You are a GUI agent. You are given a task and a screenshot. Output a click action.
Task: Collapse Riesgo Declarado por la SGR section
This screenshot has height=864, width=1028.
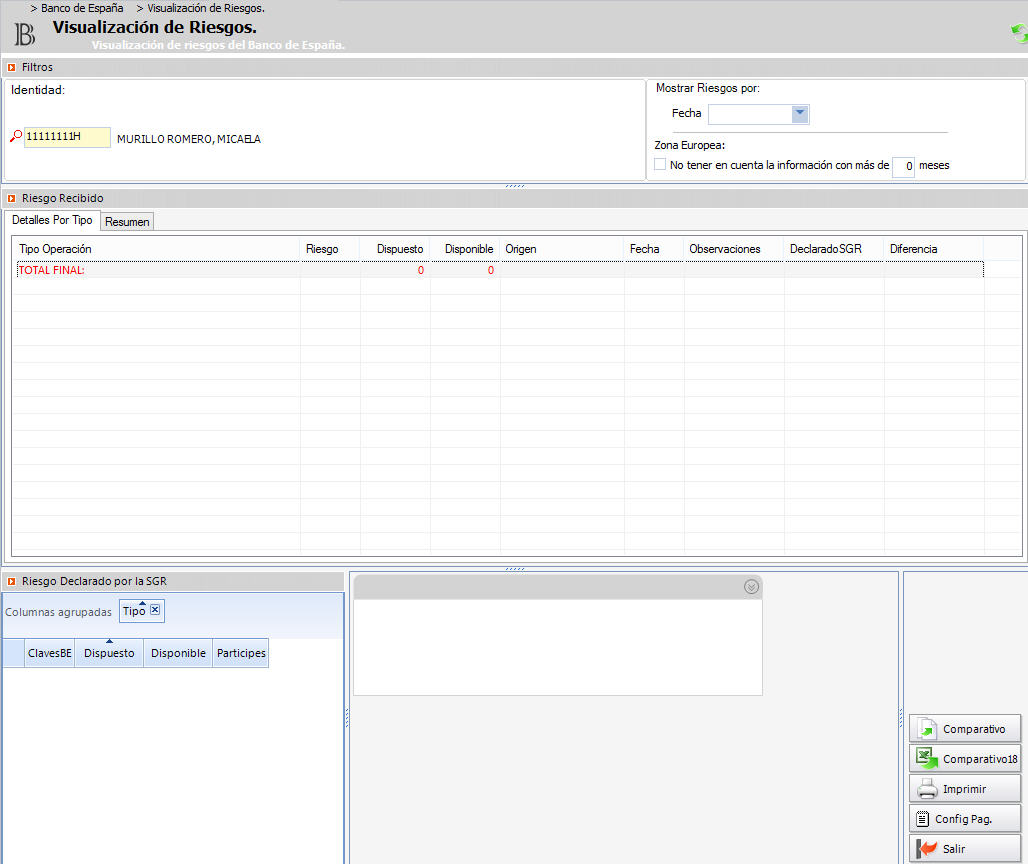pos(11,581)
